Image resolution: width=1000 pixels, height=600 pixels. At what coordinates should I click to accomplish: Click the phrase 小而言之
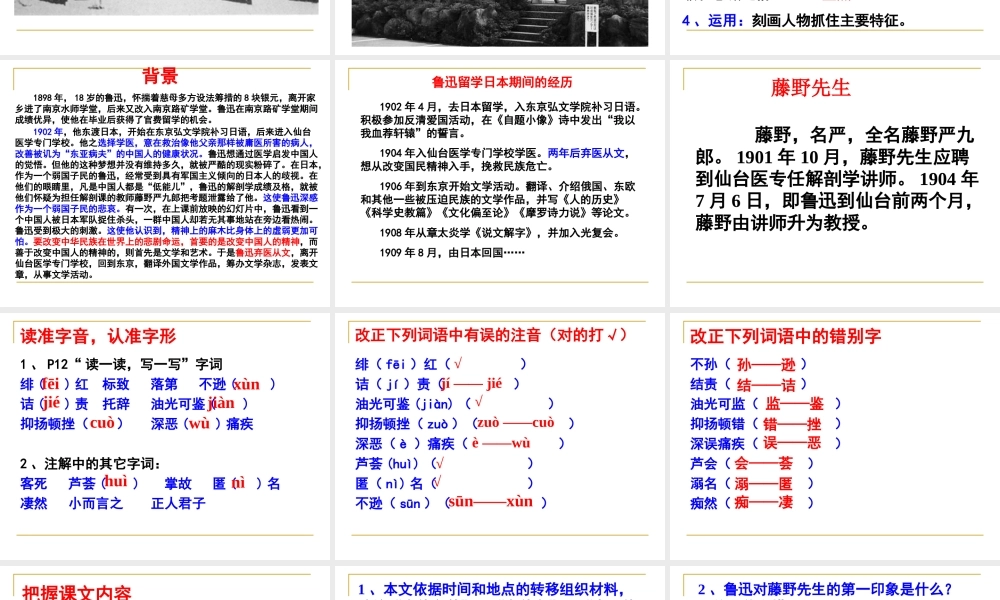(96, 504)
